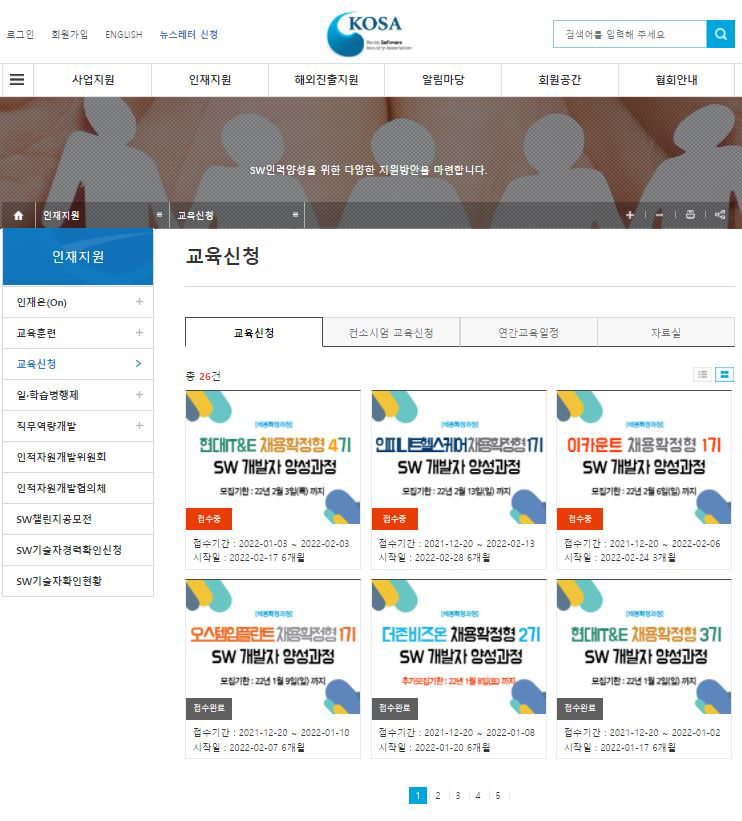The image size is (742, 821).
Task: Click the magnifier search button
Action: pos(720,34)
